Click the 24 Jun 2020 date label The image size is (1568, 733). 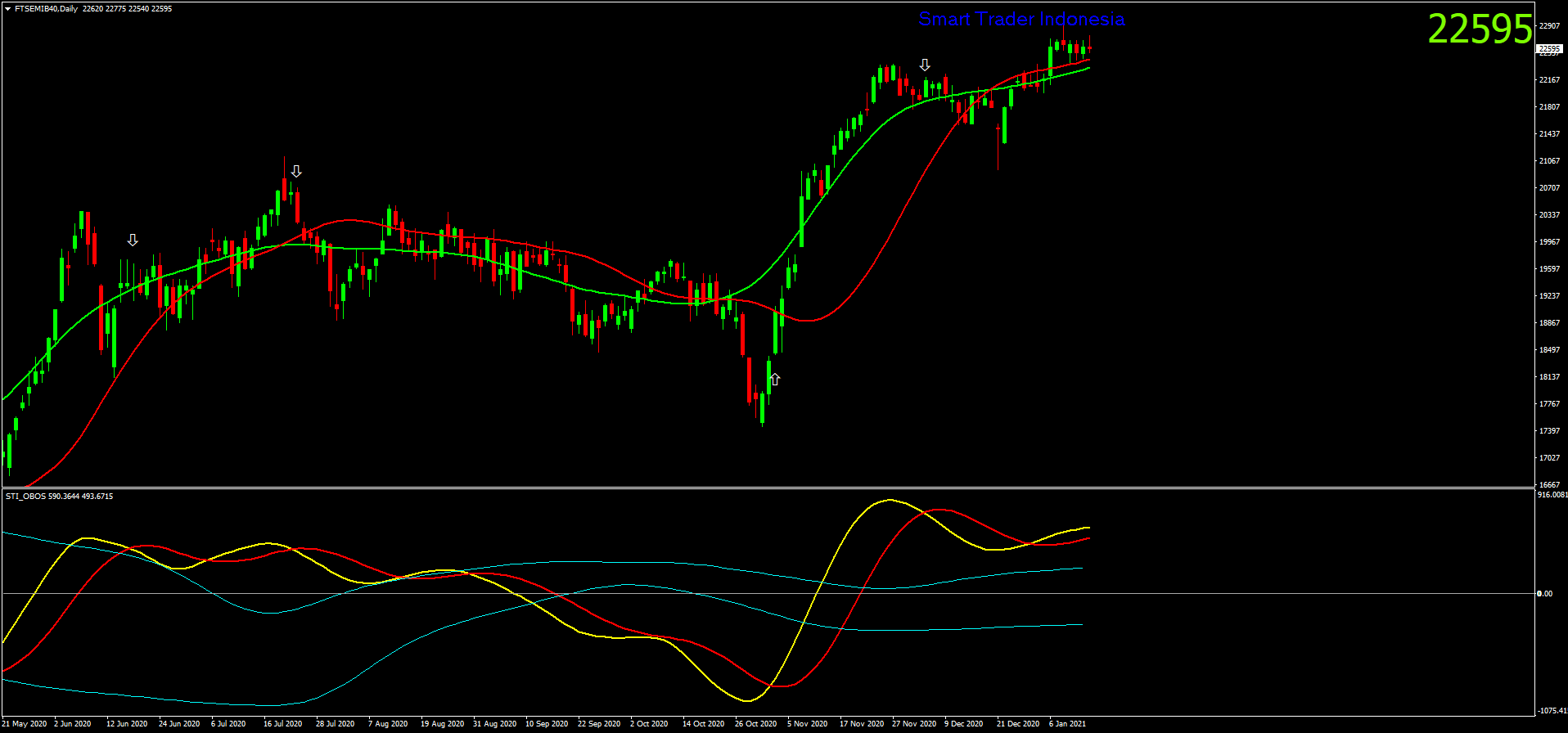click(179, 724)
